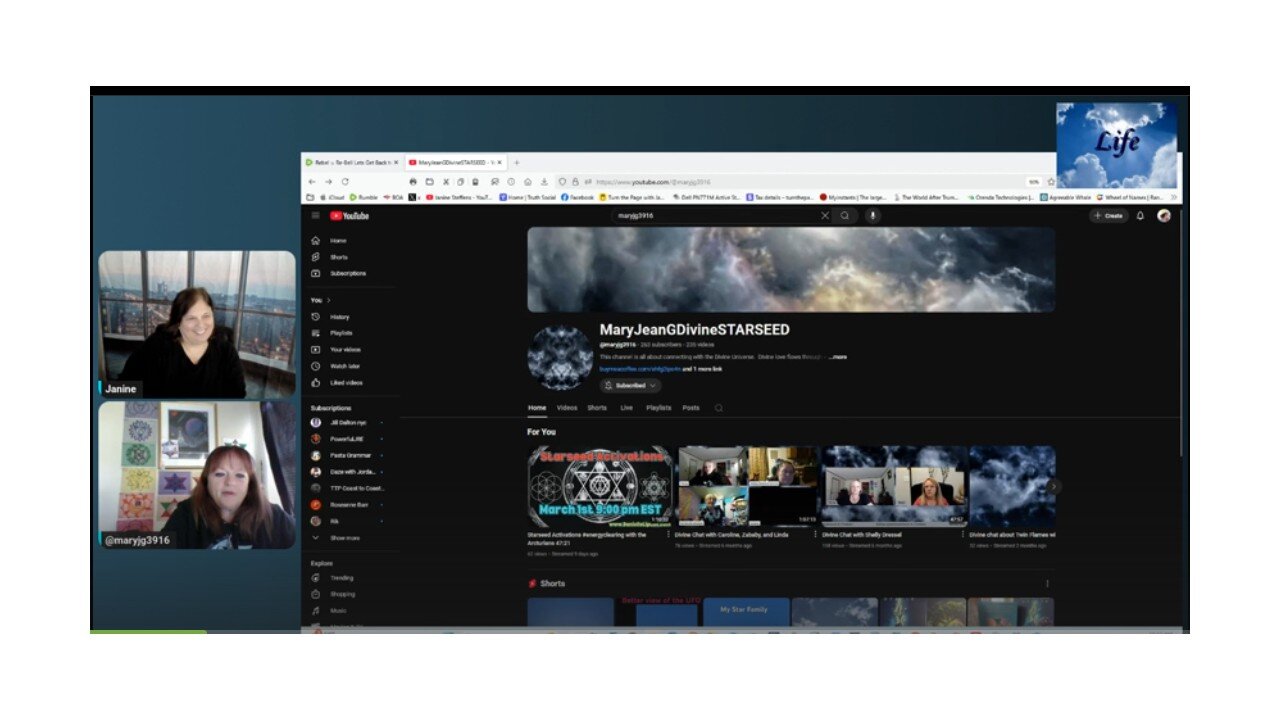Switch to the Rebel browser tab
1280x720 pixels.
(352, 162)
